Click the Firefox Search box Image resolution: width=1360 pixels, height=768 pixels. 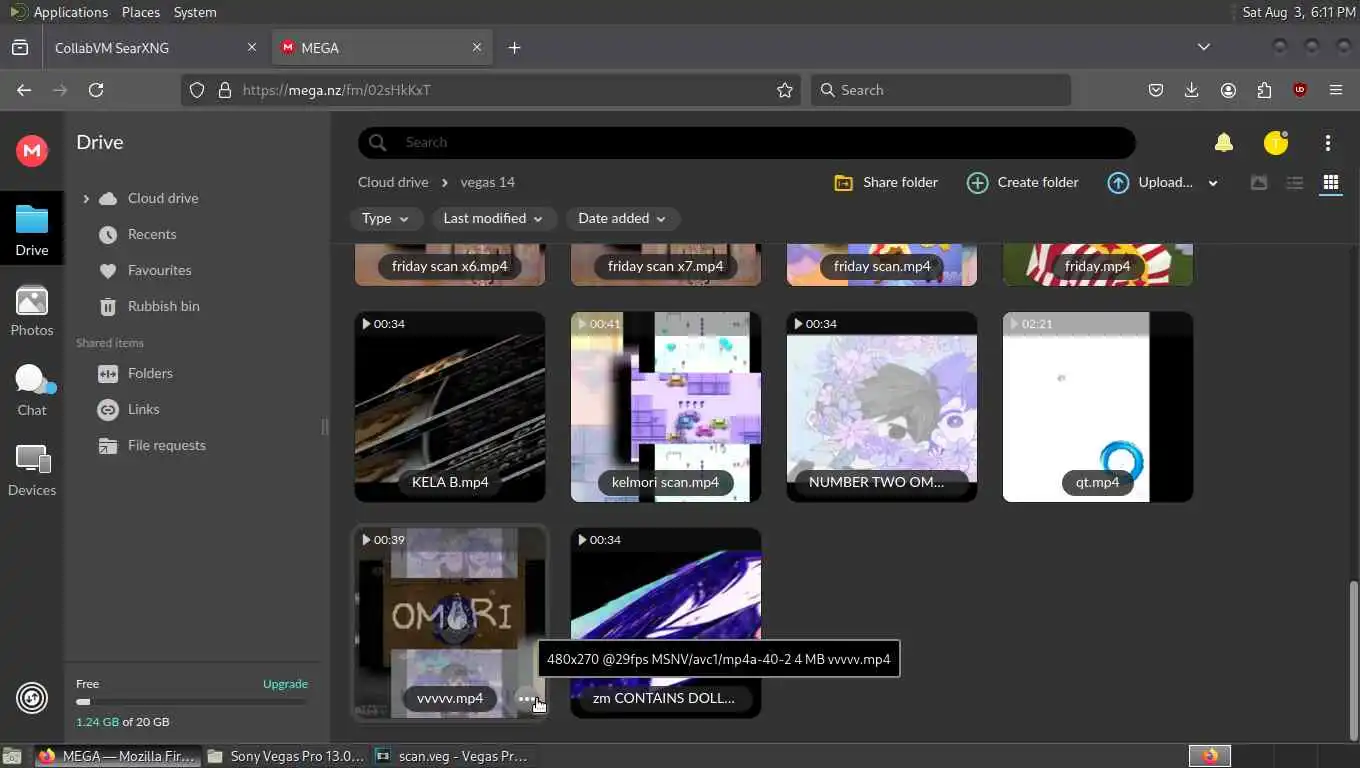pos(940,90)
